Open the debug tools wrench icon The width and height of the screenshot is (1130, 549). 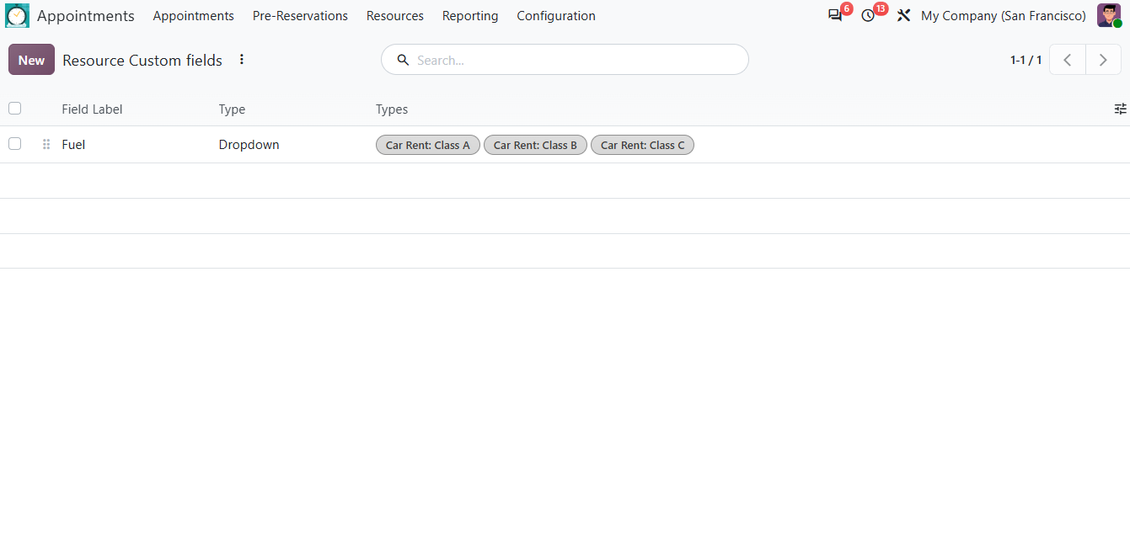(x=903, y=16)
